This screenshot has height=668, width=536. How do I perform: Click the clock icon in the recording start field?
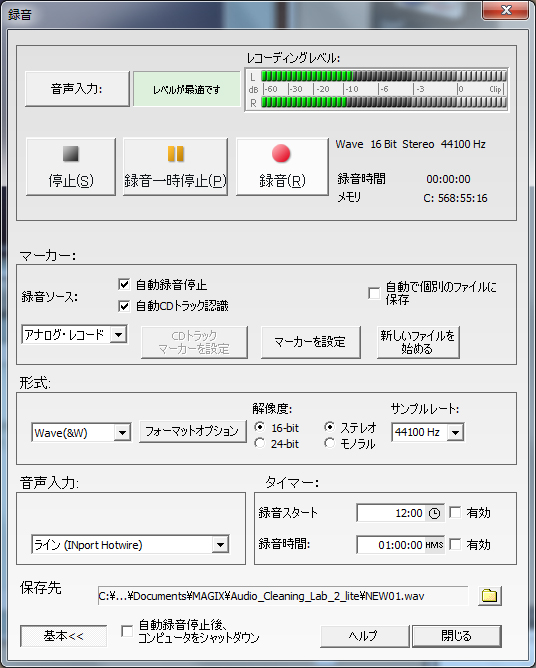click(x=434, y=513)
